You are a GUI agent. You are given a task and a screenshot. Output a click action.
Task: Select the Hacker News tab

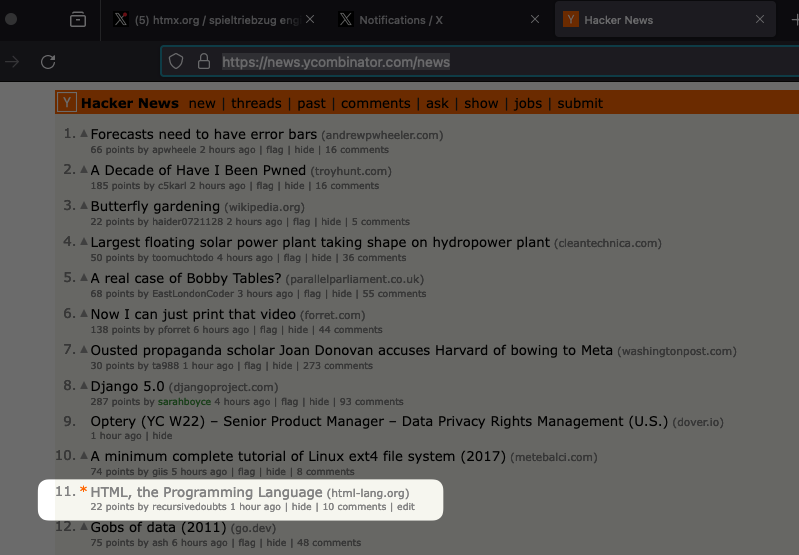pos(665,20)
